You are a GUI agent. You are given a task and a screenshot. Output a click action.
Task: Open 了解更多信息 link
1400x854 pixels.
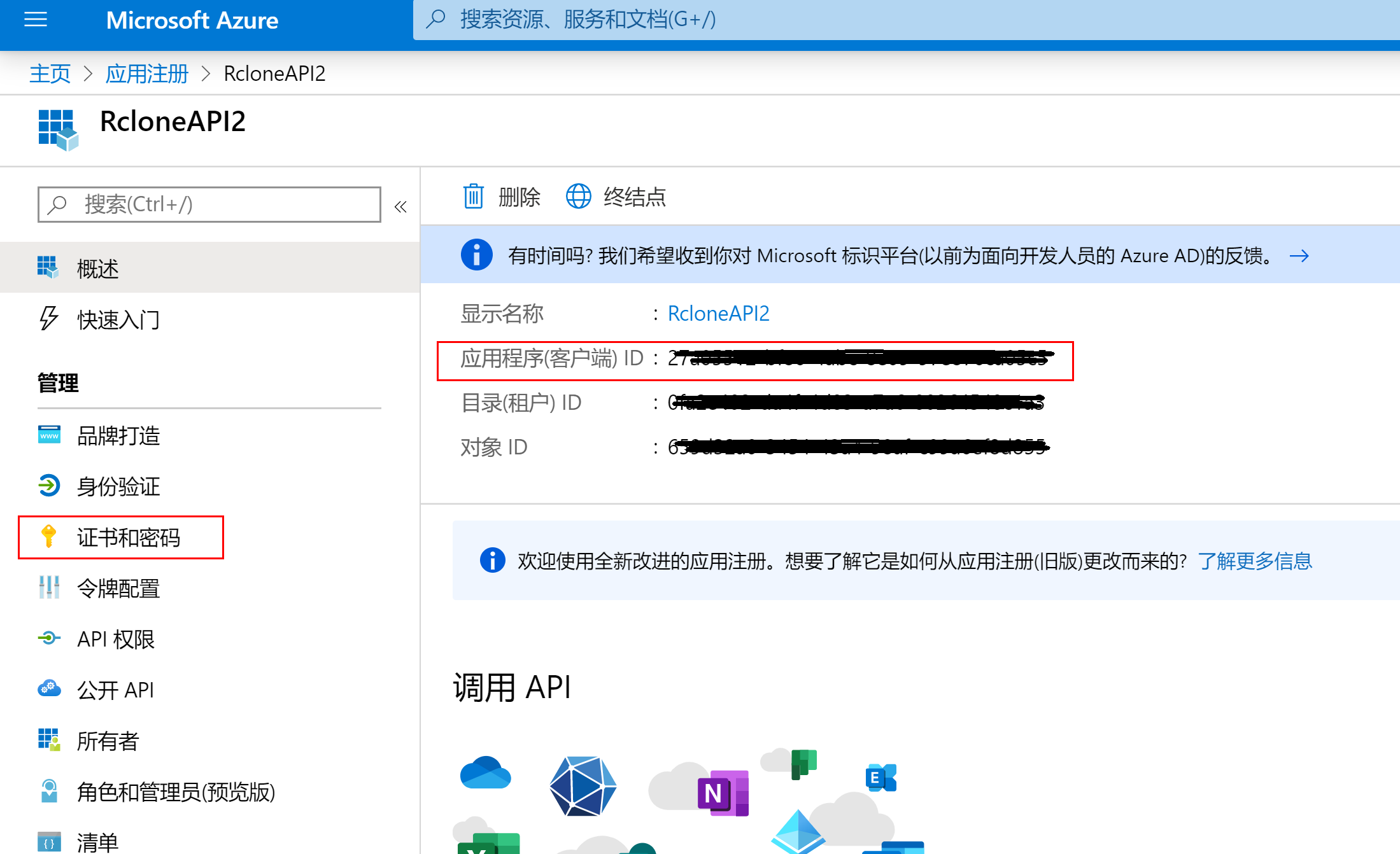(x=1255, y=561)
